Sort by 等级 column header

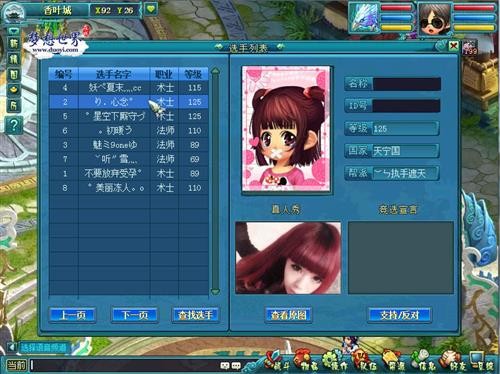point(194,74)
